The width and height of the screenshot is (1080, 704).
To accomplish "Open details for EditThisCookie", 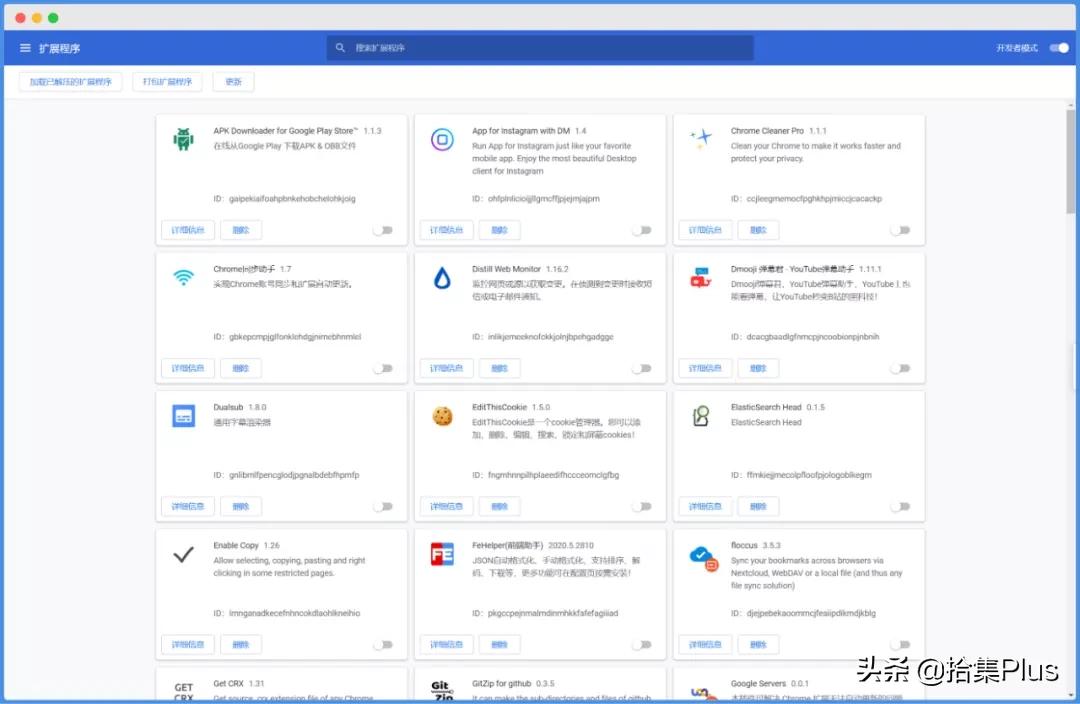I will [x=446, y=506].
